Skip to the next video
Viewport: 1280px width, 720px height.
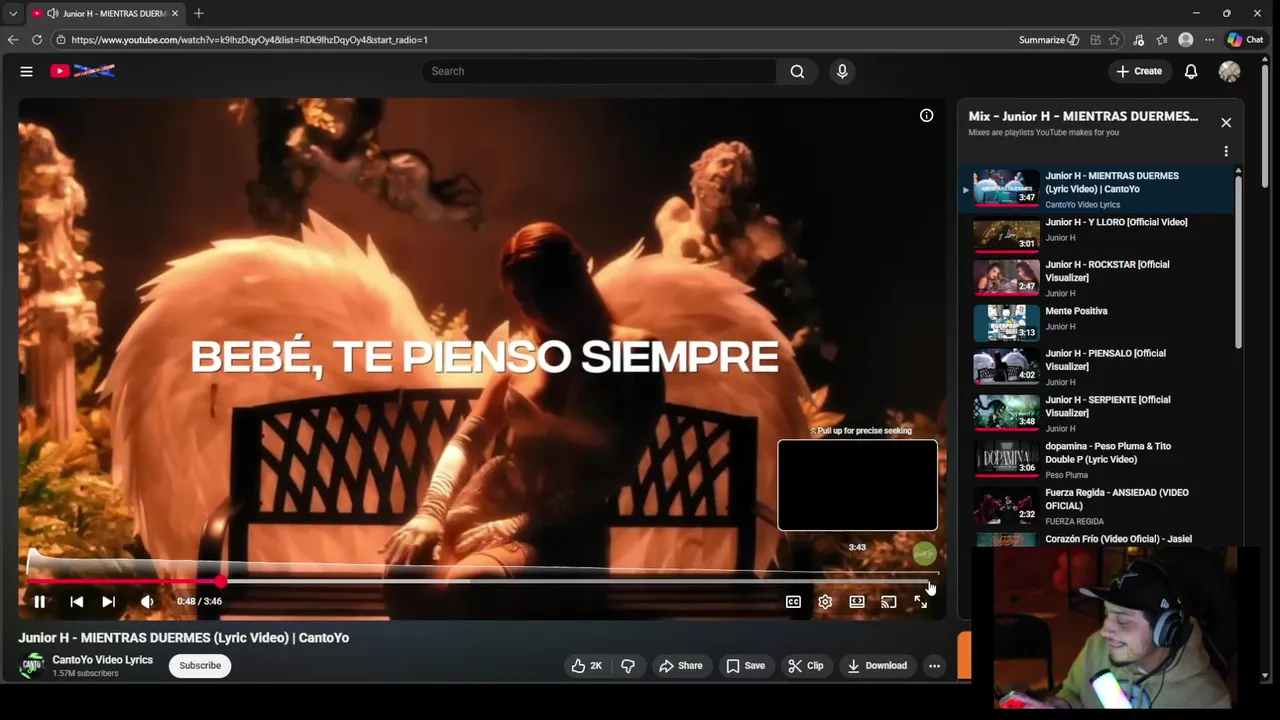pyautogui.click(x=108, y=601)
